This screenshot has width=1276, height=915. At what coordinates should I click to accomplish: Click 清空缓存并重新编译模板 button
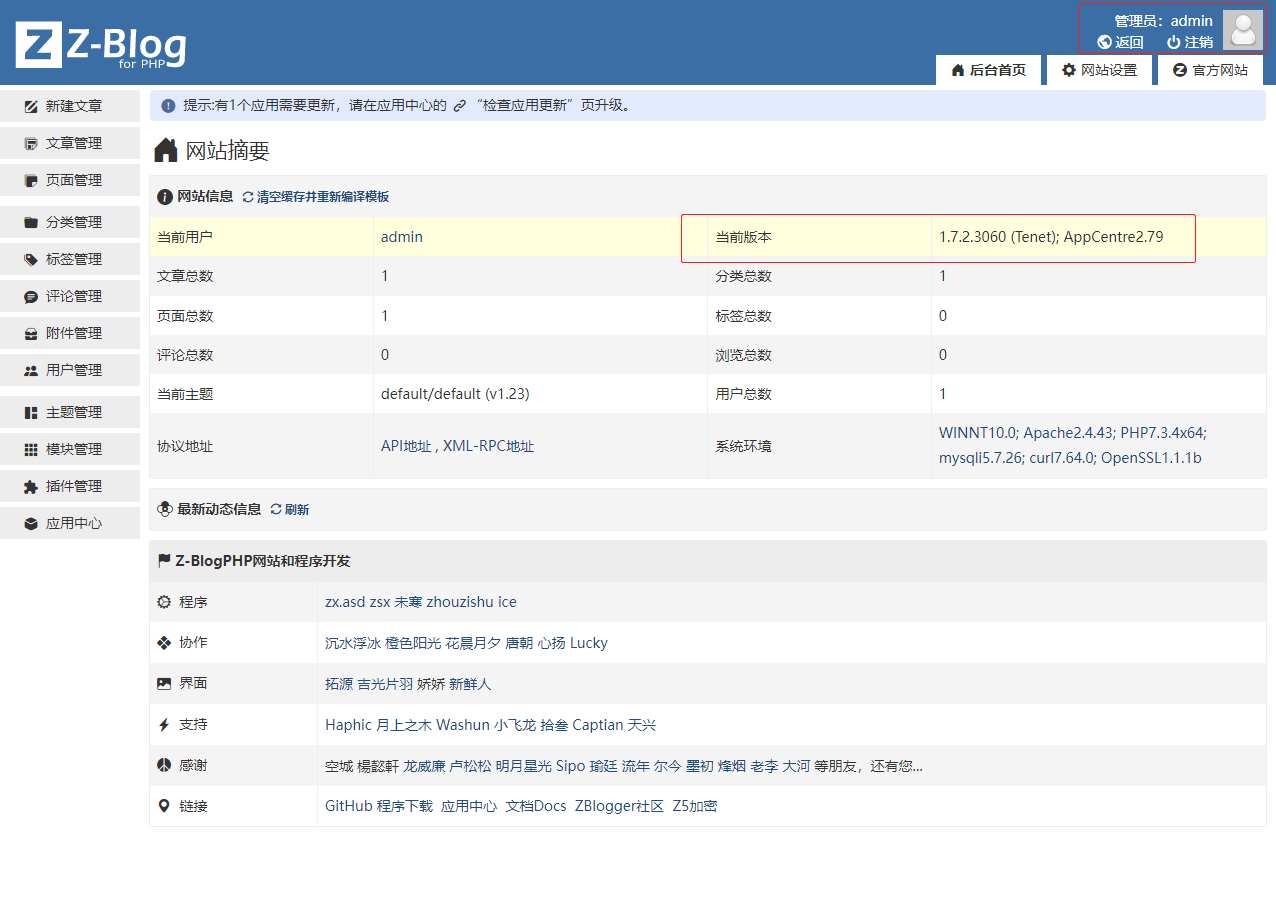point(316,197)
